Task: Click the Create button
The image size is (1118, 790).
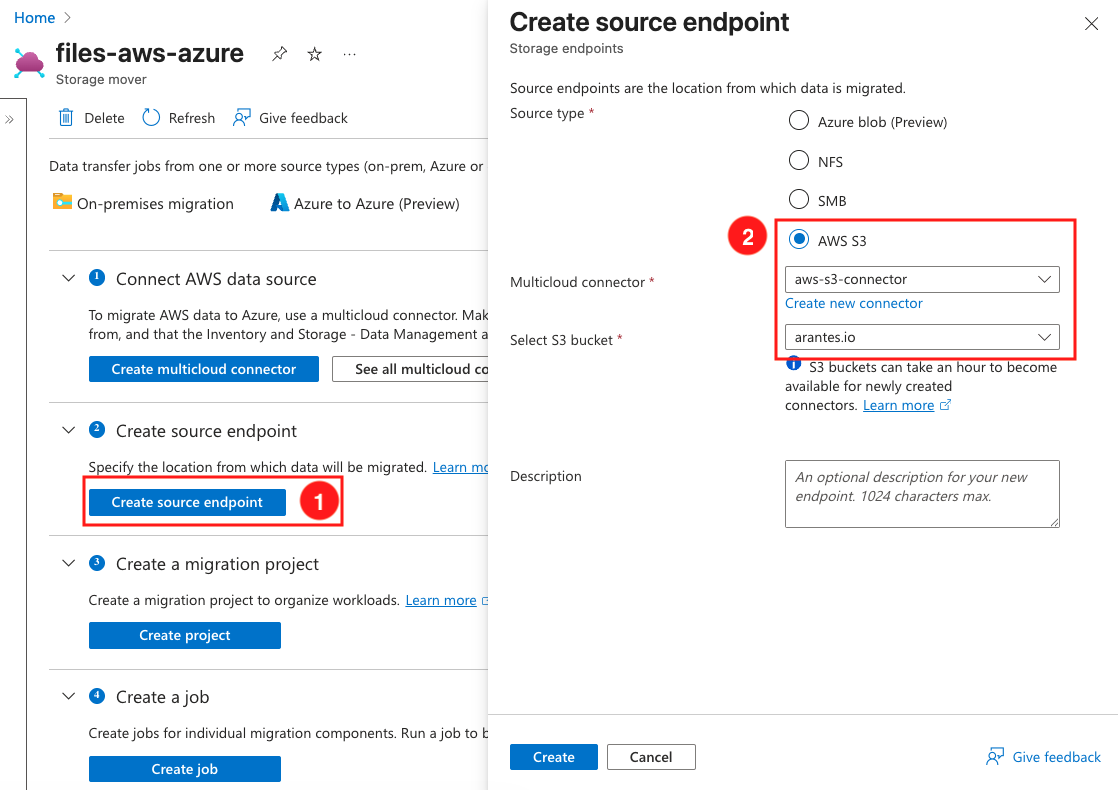Action: tap(553, 757)
